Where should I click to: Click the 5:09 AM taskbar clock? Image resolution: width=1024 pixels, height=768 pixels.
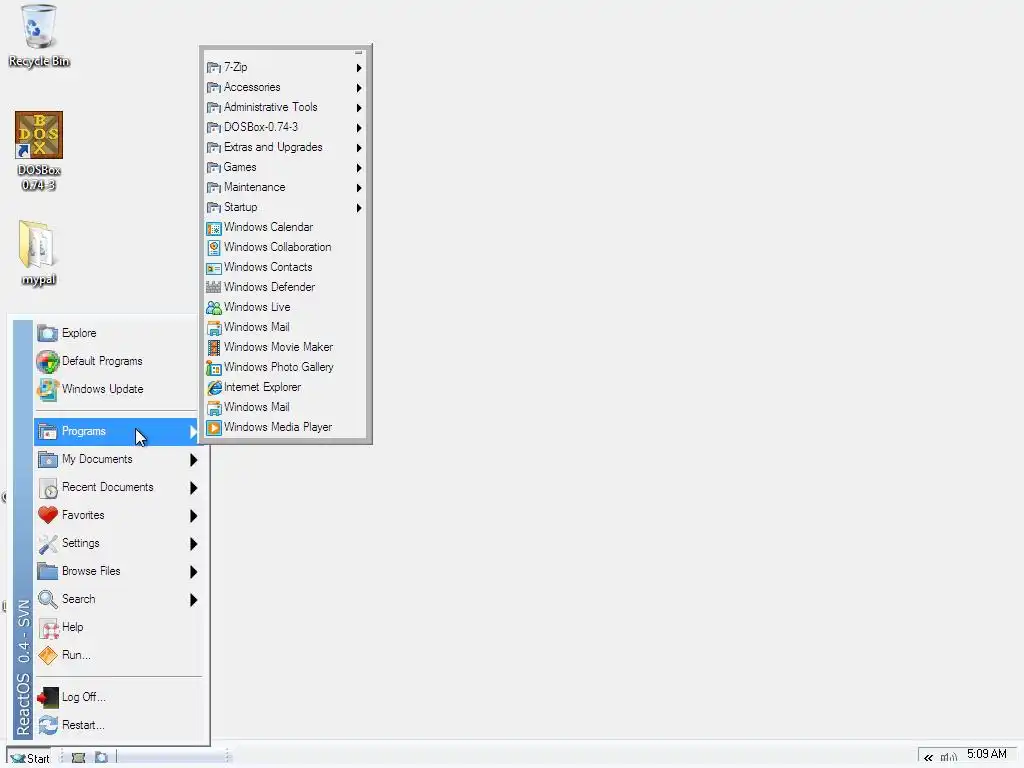[987, 754]
